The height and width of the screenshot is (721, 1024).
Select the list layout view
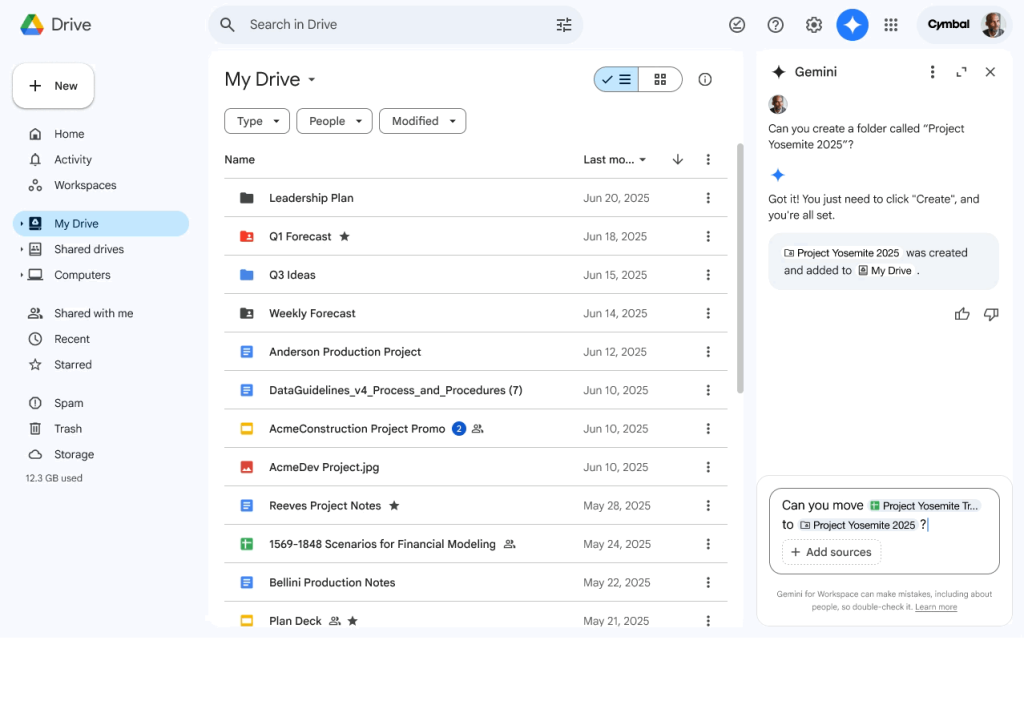(x=617, y=80)
